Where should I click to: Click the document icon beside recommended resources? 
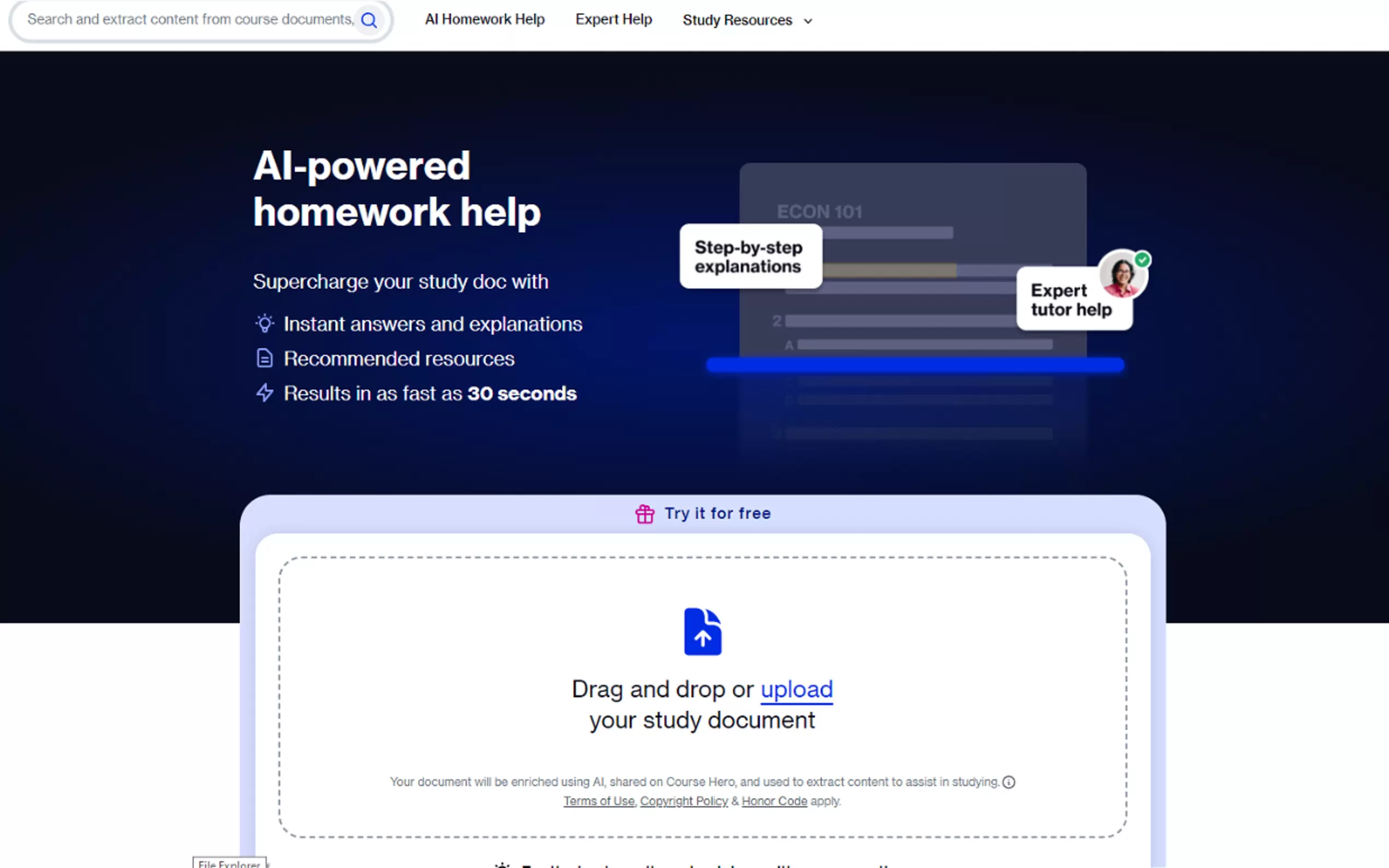264,357
